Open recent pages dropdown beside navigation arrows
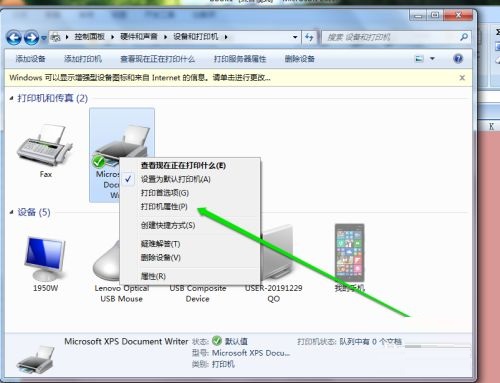The image size is (500, 383). pyautogui.click(x=44, y=38)
